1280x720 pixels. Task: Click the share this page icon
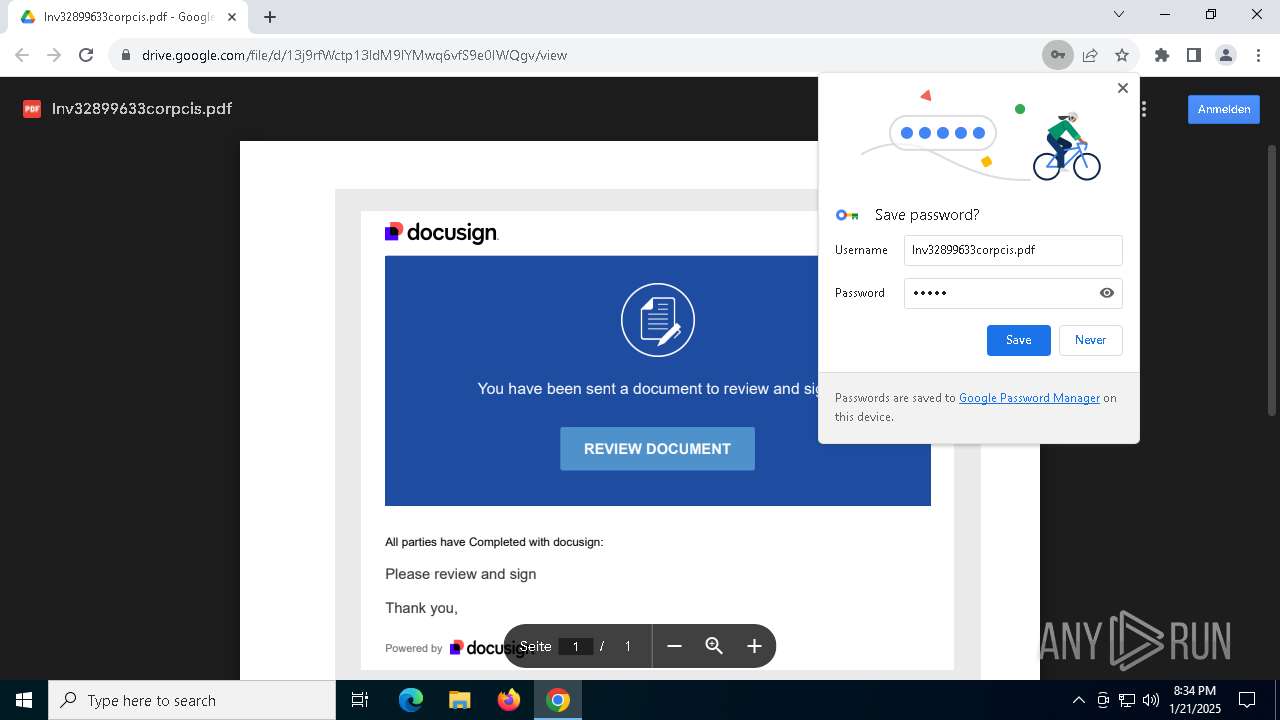(x=1090, y=55)
